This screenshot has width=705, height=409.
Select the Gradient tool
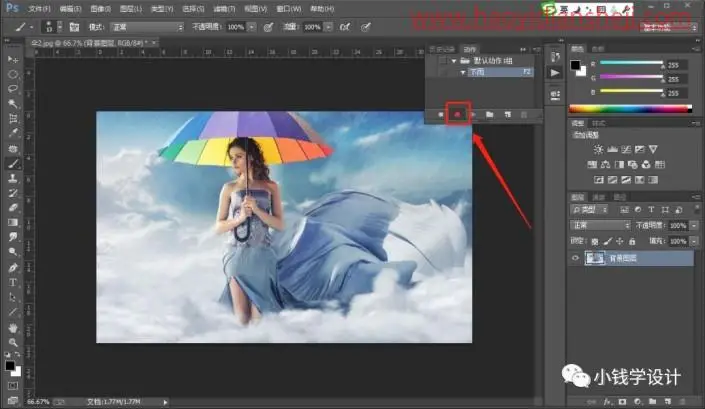13,222
